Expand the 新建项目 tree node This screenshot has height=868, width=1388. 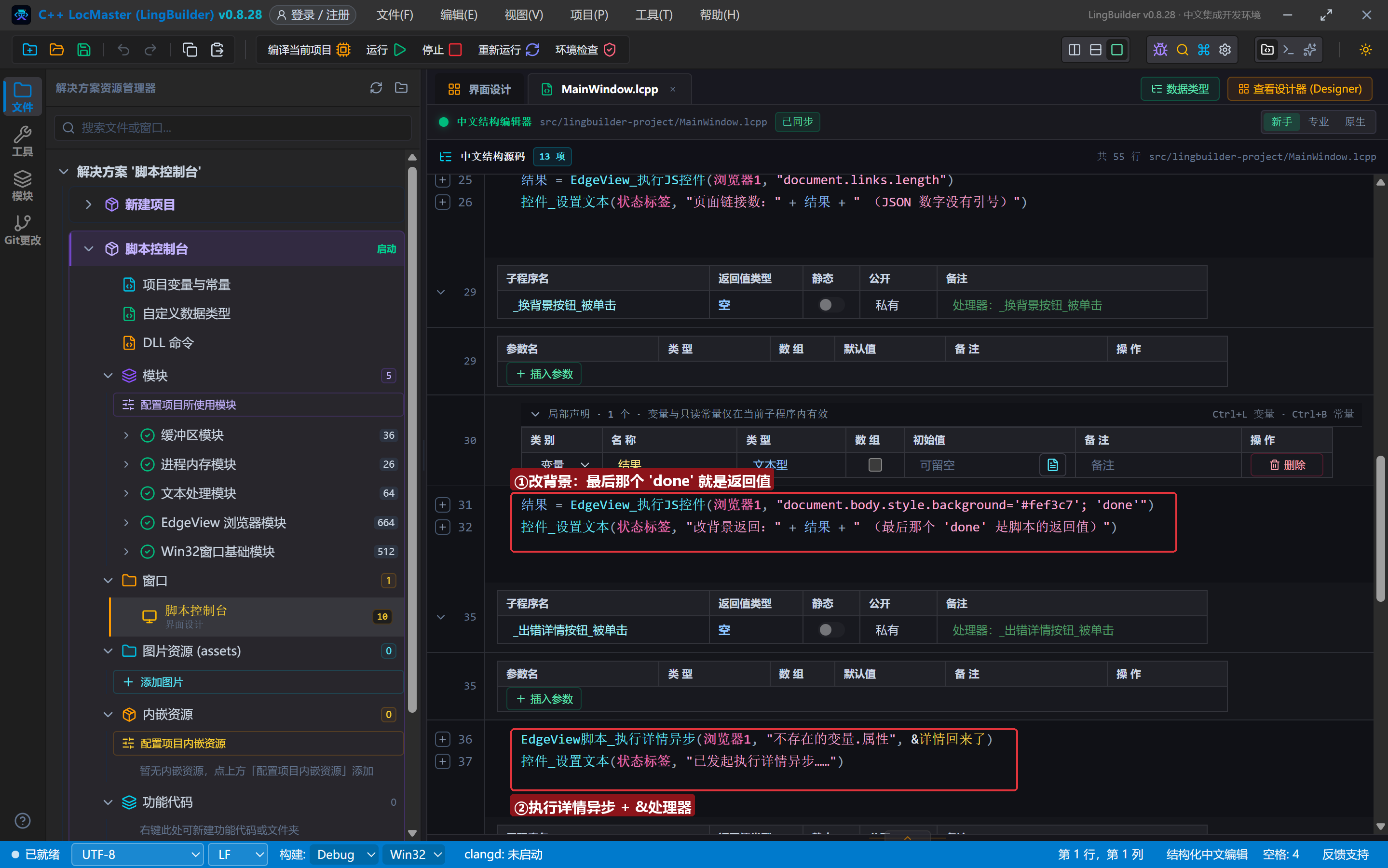(x=88, y=204)
